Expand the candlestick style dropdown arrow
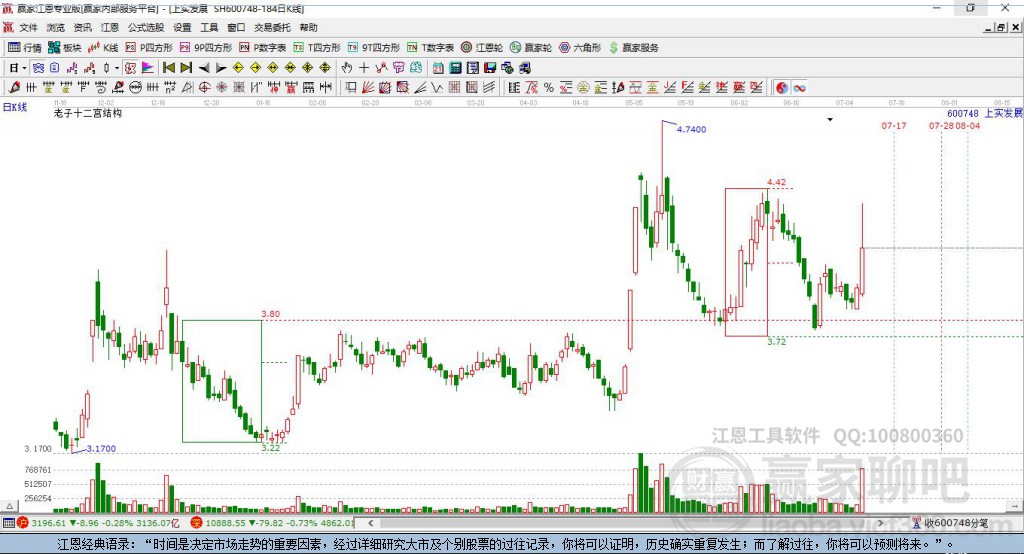The height and width of the screenshot is (554, 1024). (x=117, y=68)
